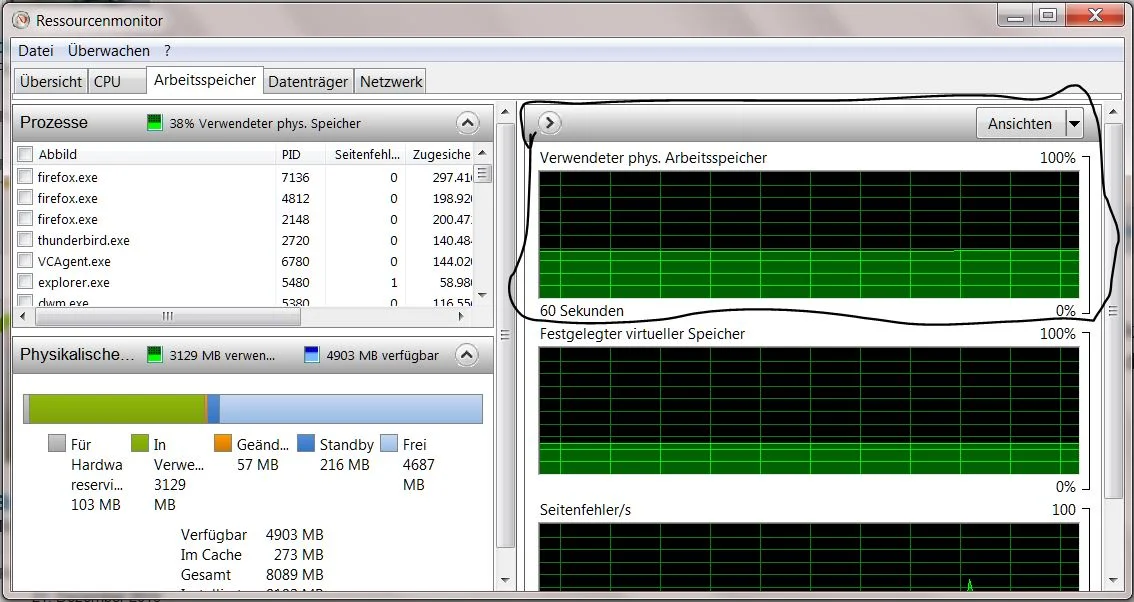Image resolution: width=1134 pixels, height=602 pixels.
Task: Maximize the Ressourcenmonitor window
Action: [x=1048, y=14]
